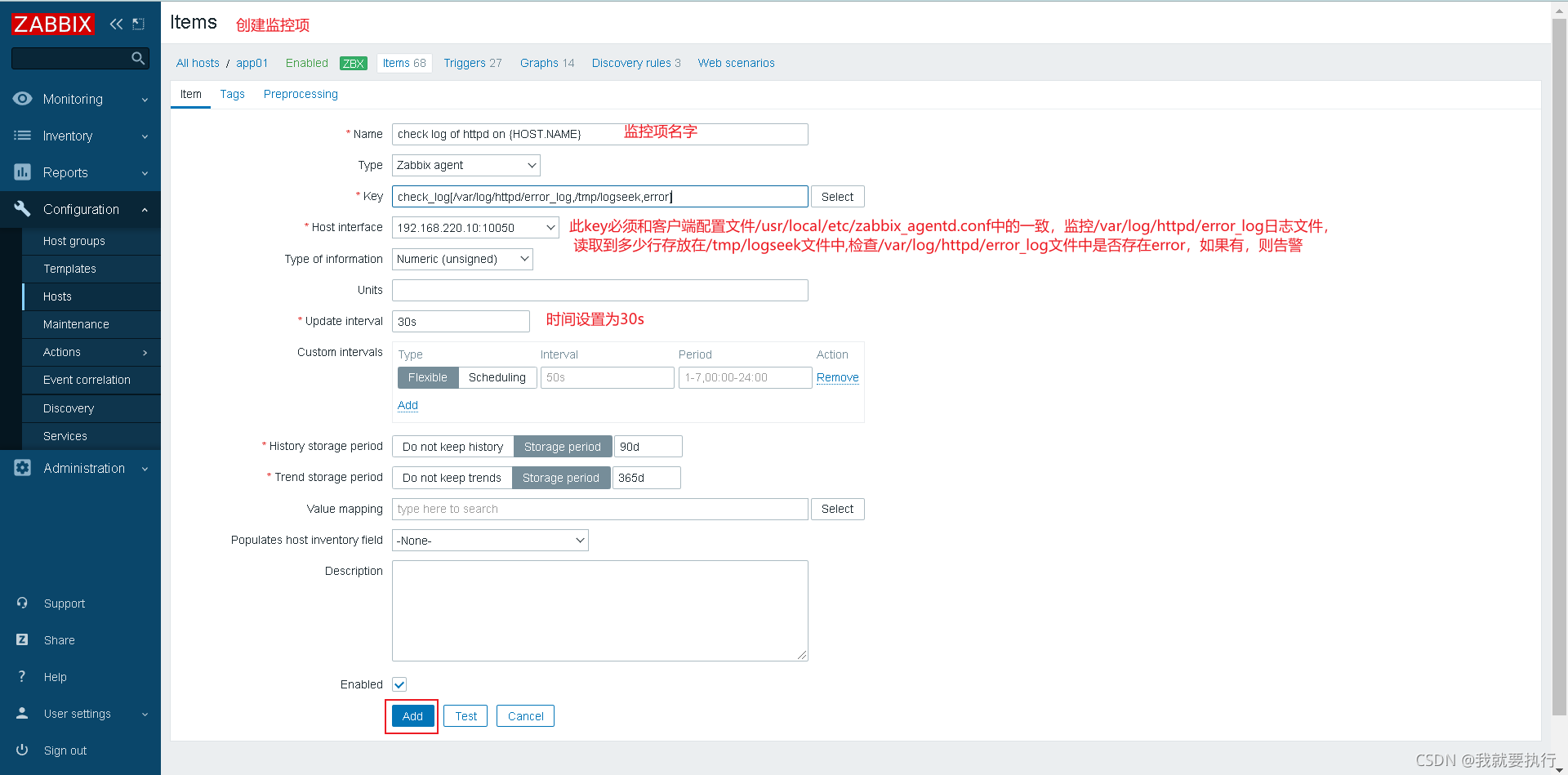
Task: Click the Reports chart icon
Action: [x=22, y=172]
